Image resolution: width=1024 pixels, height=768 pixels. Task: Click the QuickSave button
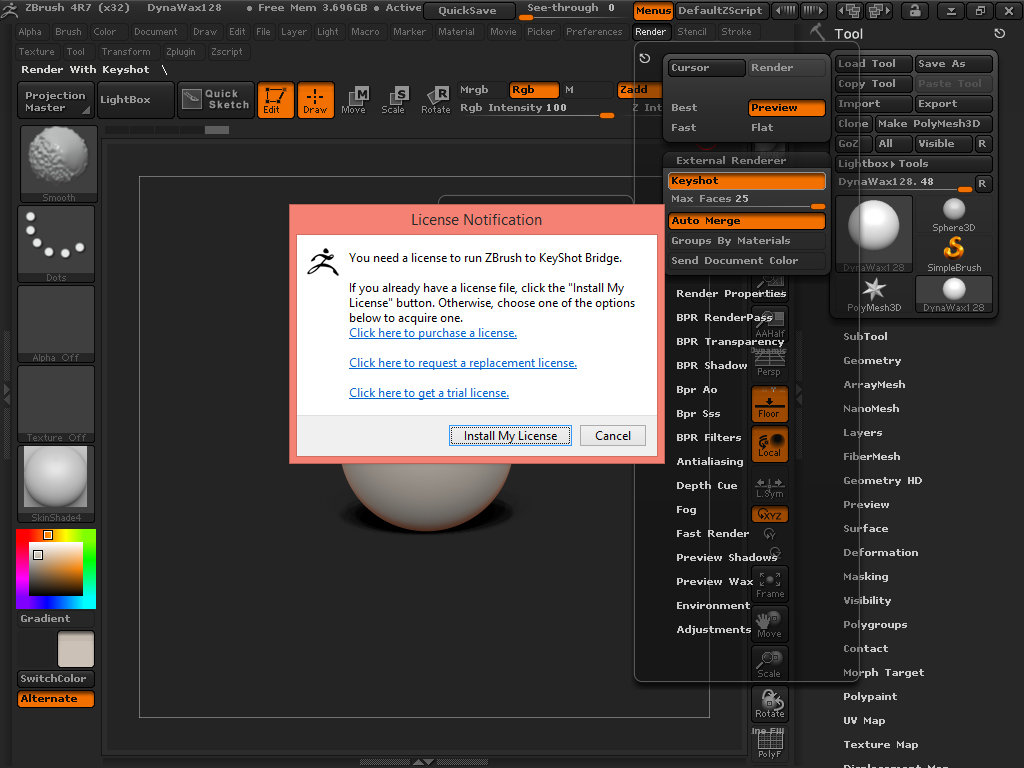point(468,10)
